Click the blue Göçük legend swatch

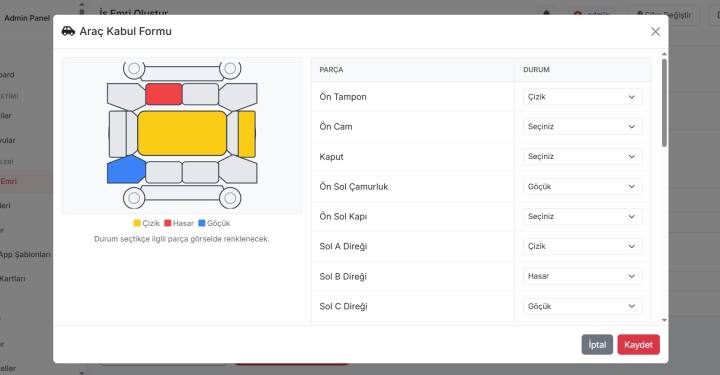click(202, 223)
